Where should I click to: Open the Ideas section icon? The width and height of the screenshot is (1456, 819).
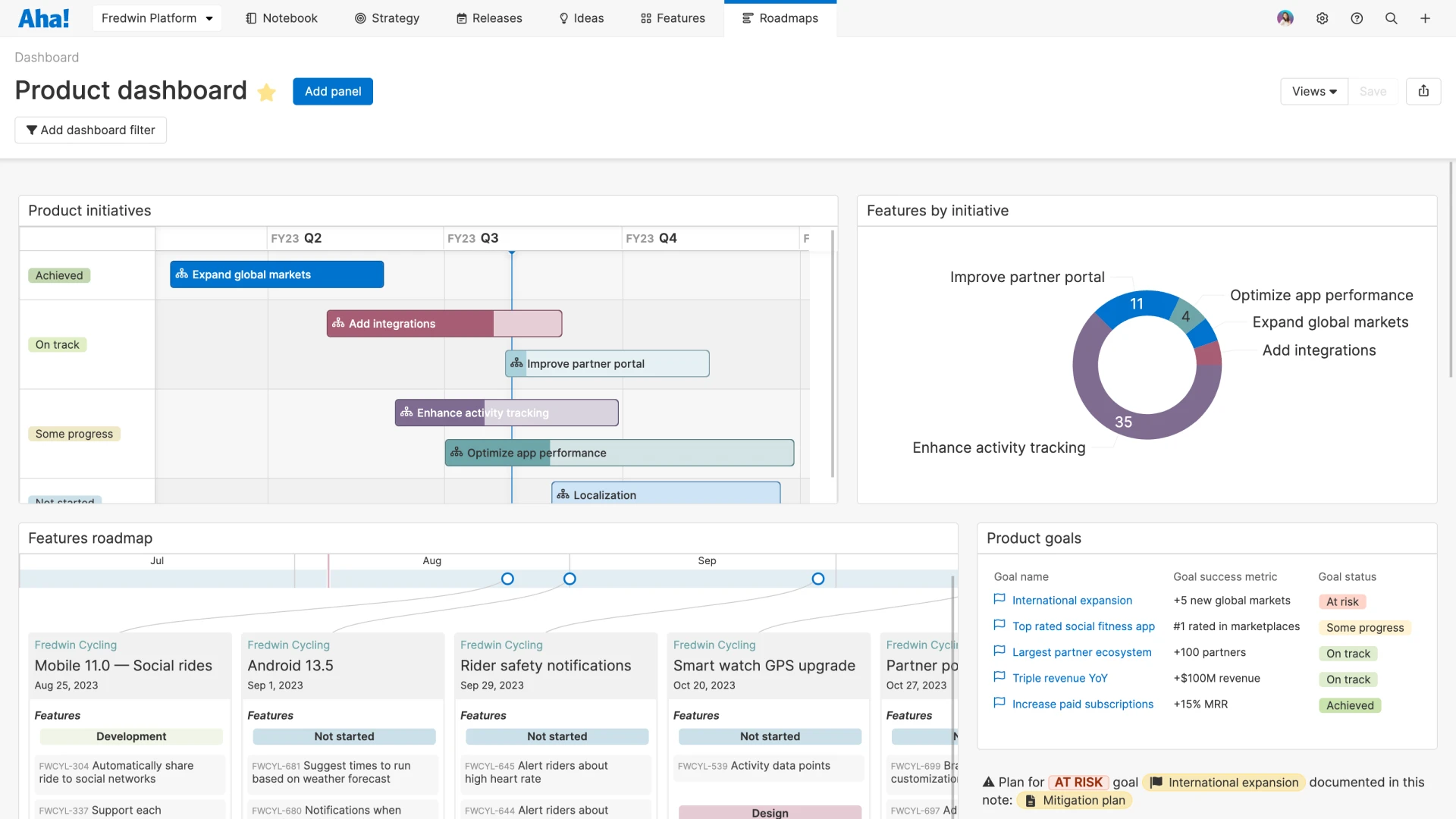click(563, 17)
